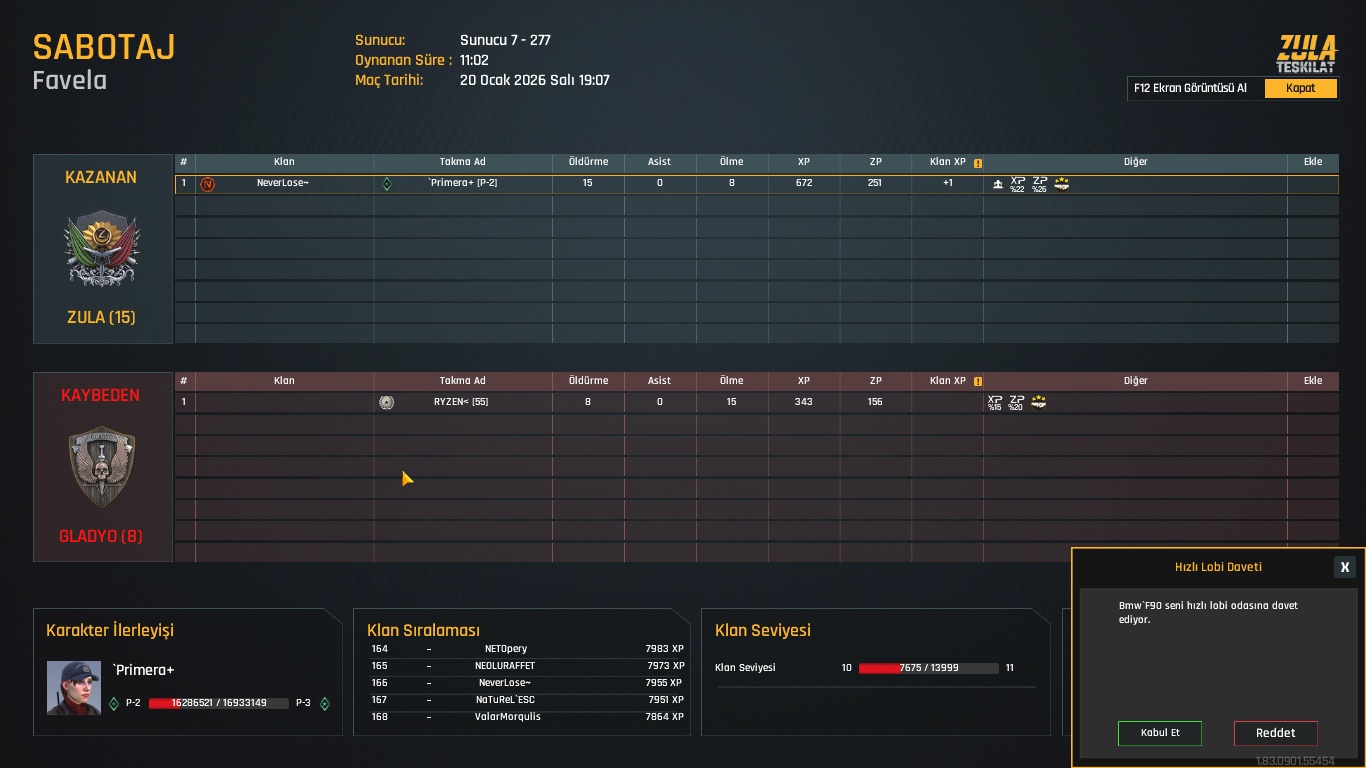Click the Klan XP info icon in losers header
Viewport: 1366px width, 768px height.
[978, 381]
